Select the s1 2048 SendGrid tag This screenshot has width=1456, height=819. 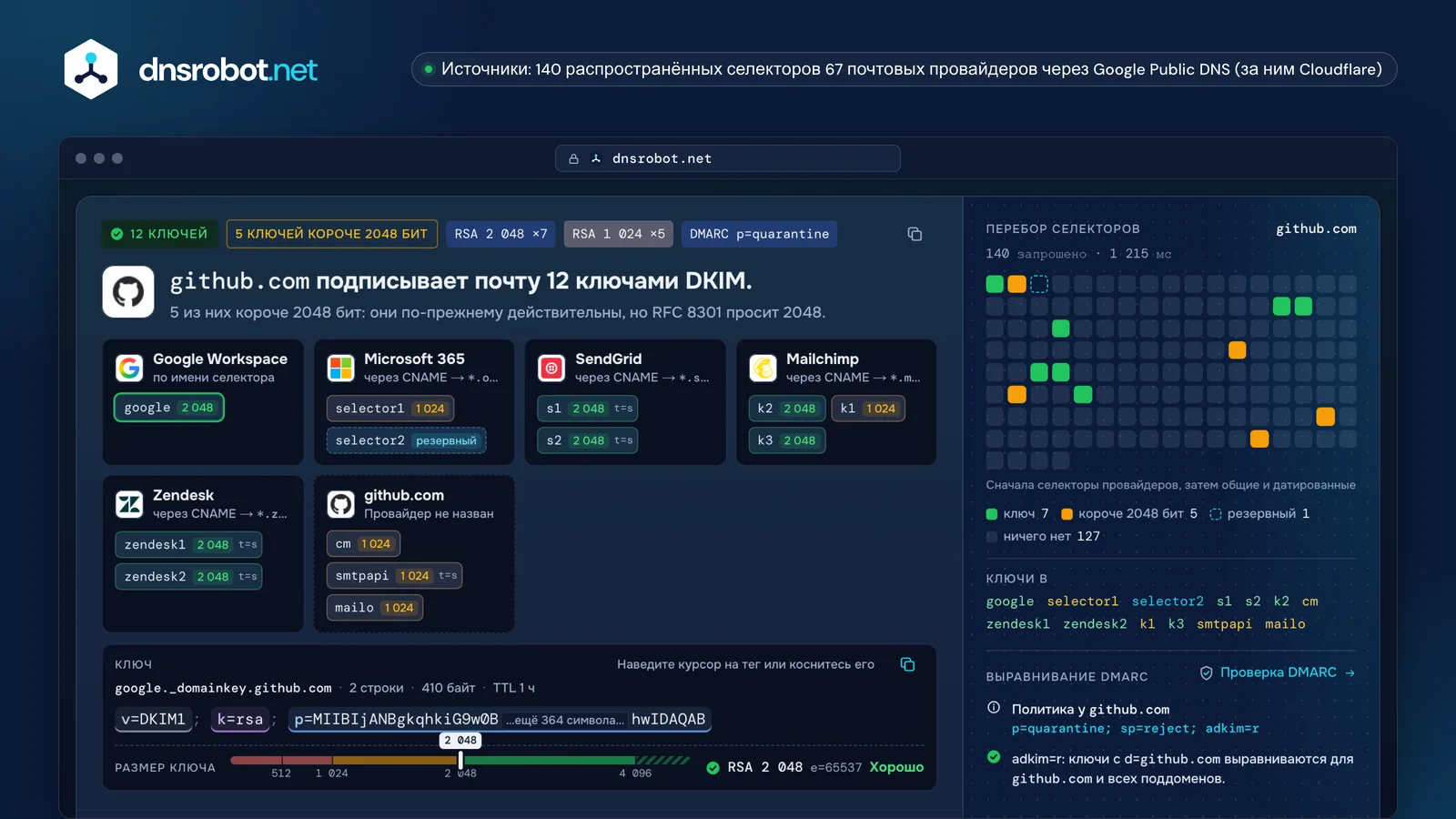588,409
